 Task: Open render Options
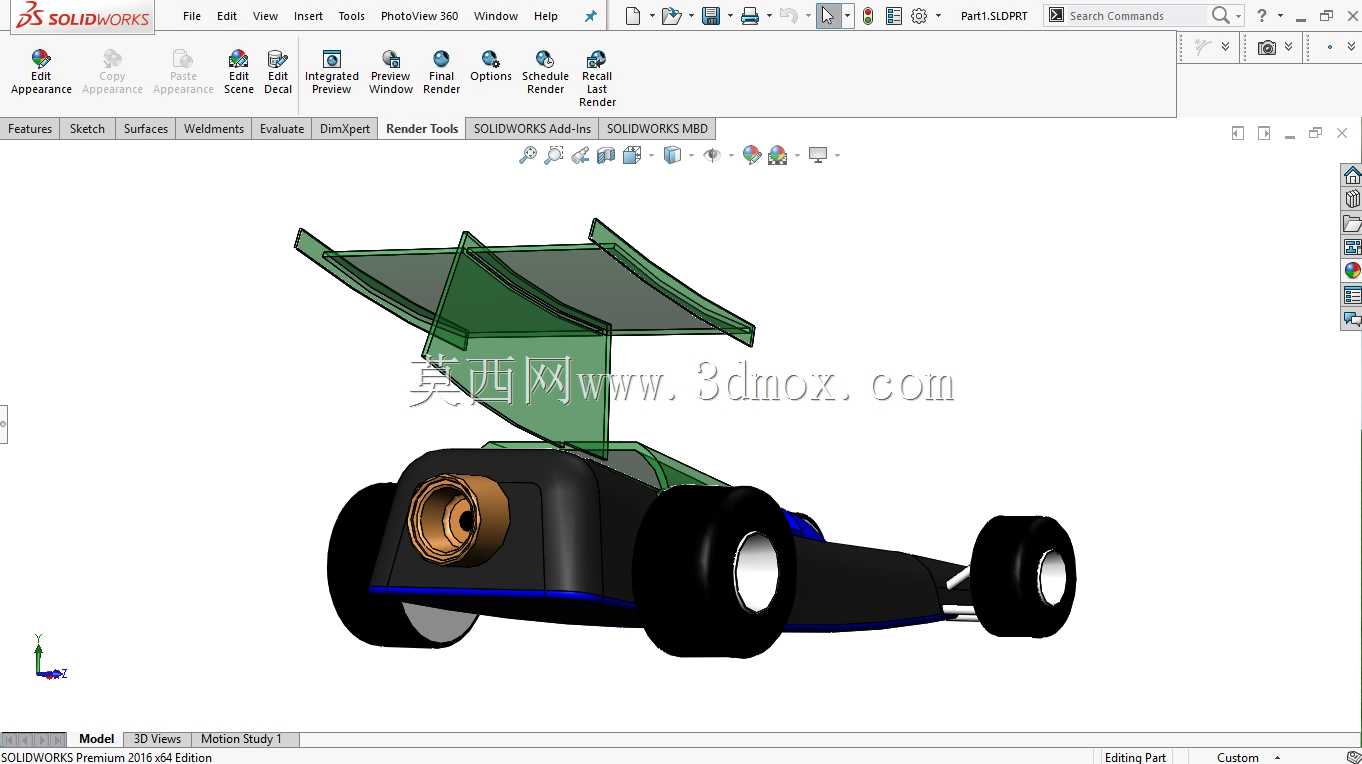tap(491, 66)
